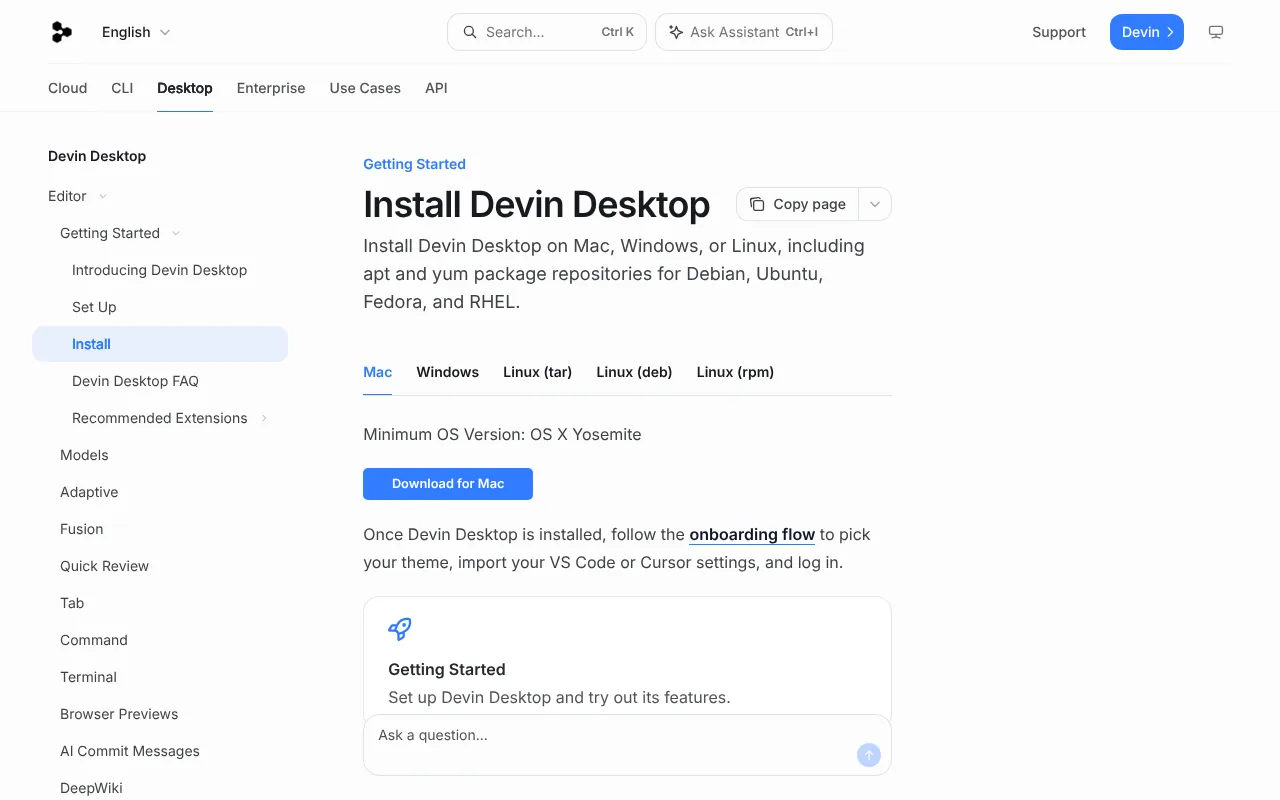The image size is (1280, 800).
Task: Open Introducing Devin Desktop page
Action: click(x=159, y=270)
